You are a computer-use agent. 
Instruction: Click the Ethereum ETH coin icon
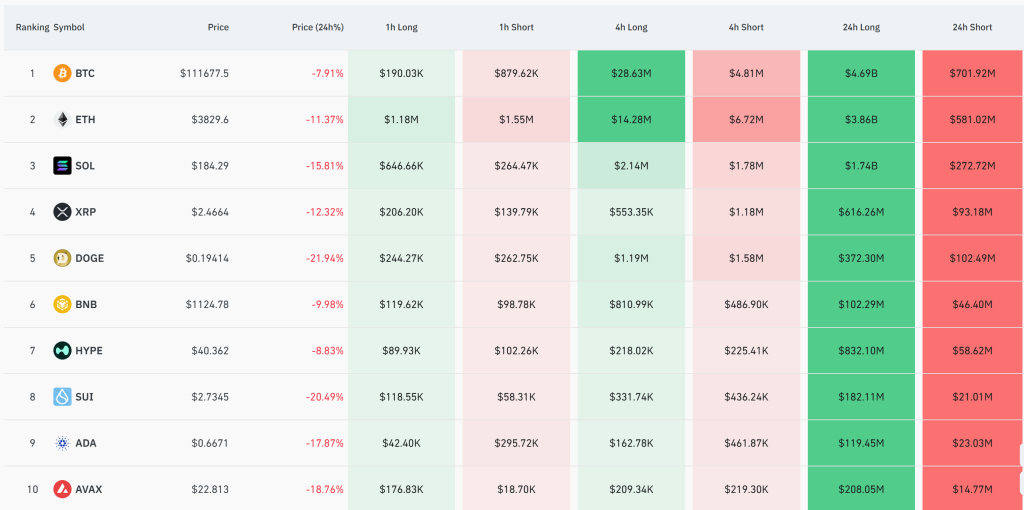click(62, 119)
